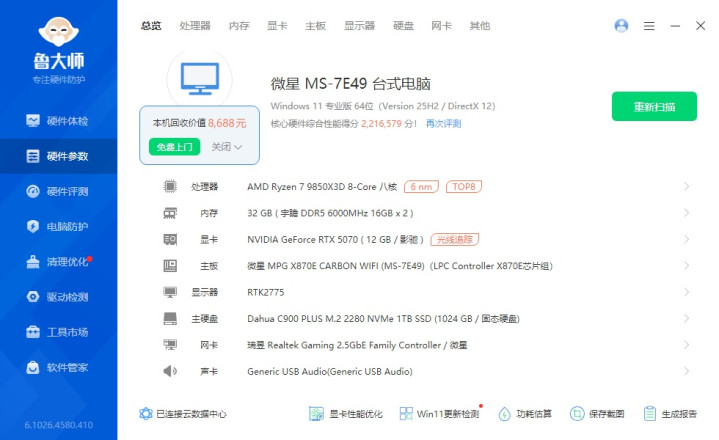Click text Generic USB Audio
This screenshot has height=440, width=719.
(x=287, y=372)
